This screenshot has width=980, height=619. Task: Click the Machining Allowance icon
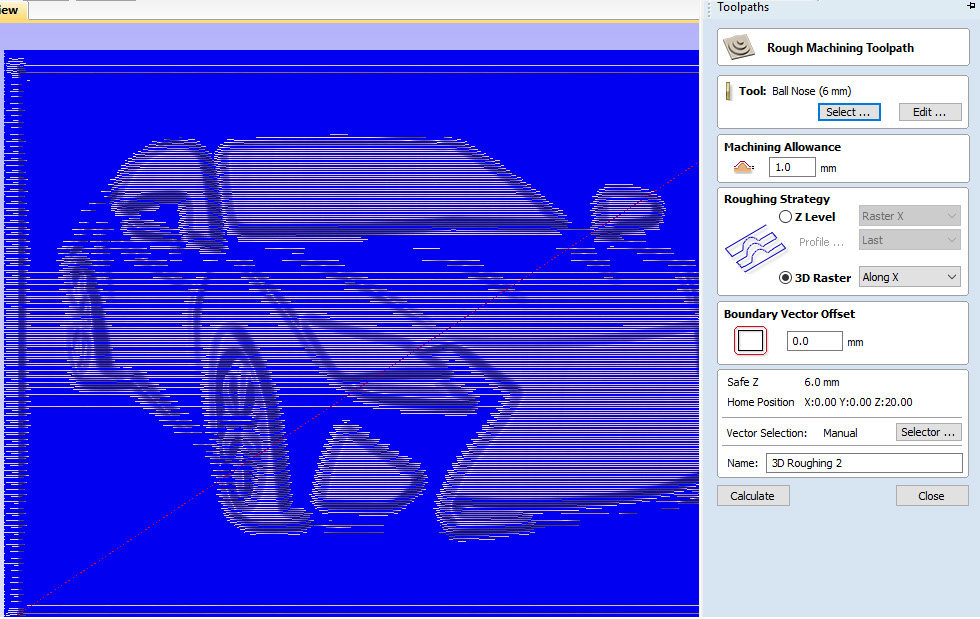[x=742, y=167]
